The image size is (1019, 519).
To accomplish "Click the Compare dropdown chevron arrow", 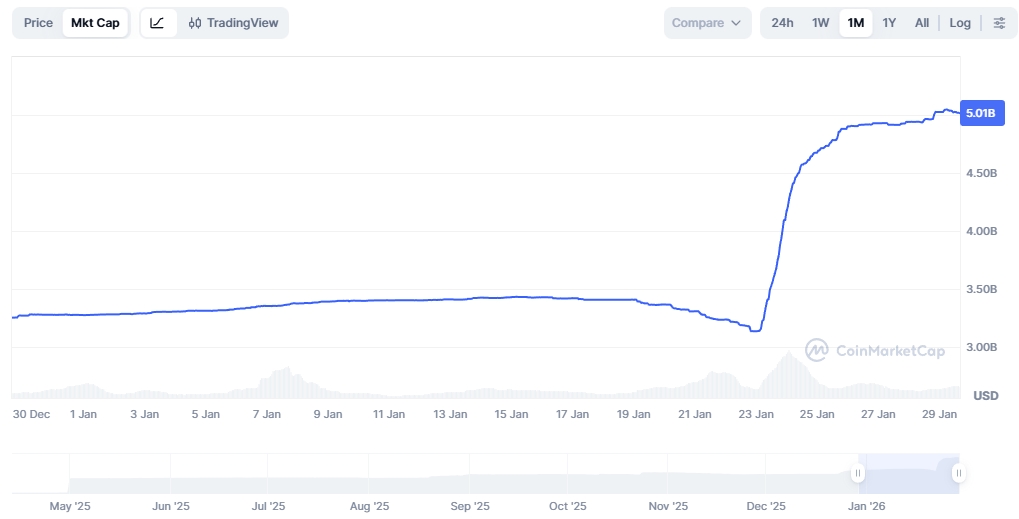I will coord(737,23).
